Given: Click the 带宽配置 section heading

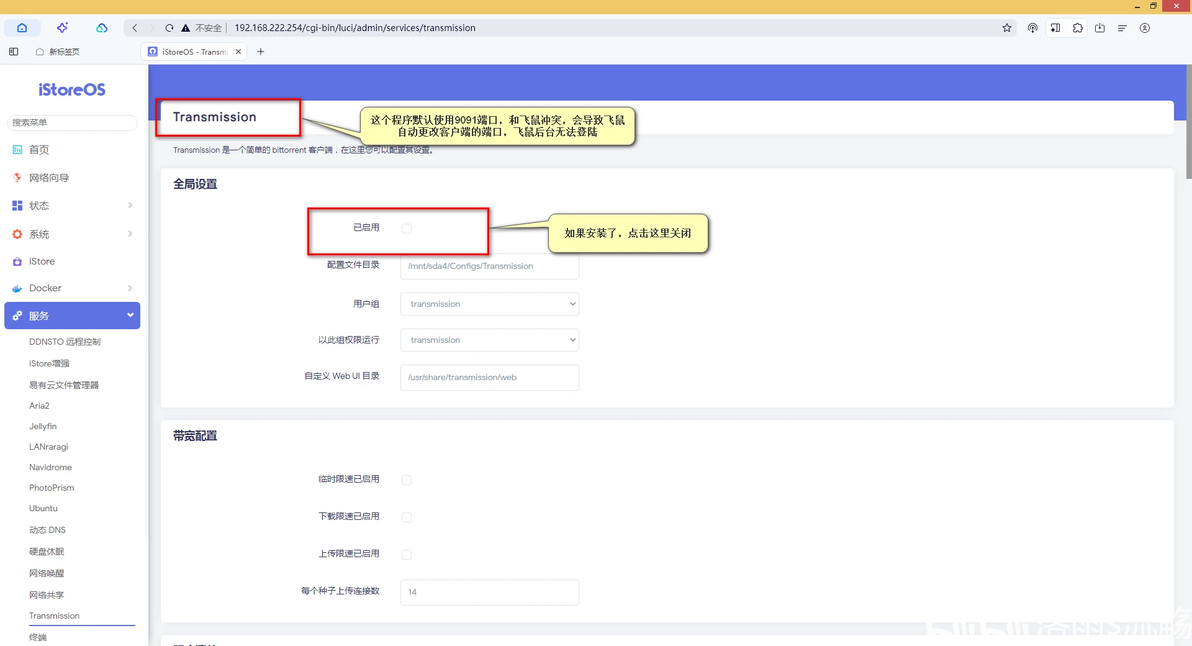Looking at the screenshot, I should [195, 436].
